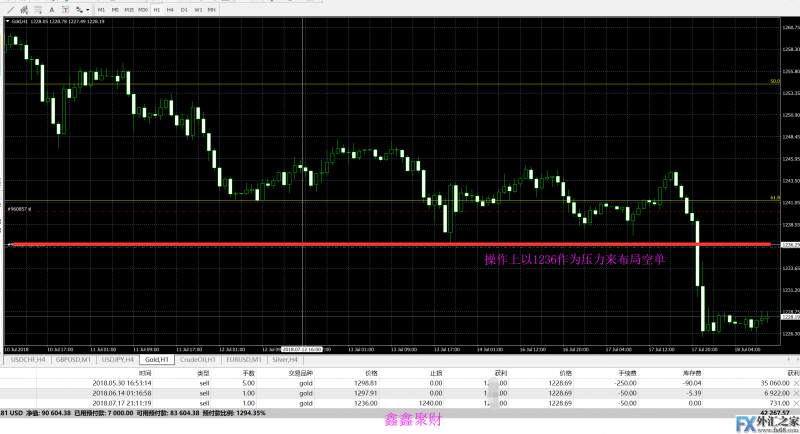Open the arrows/shapes dropdown in toolbar
This screenshot has width=800, height=434.
82,8
